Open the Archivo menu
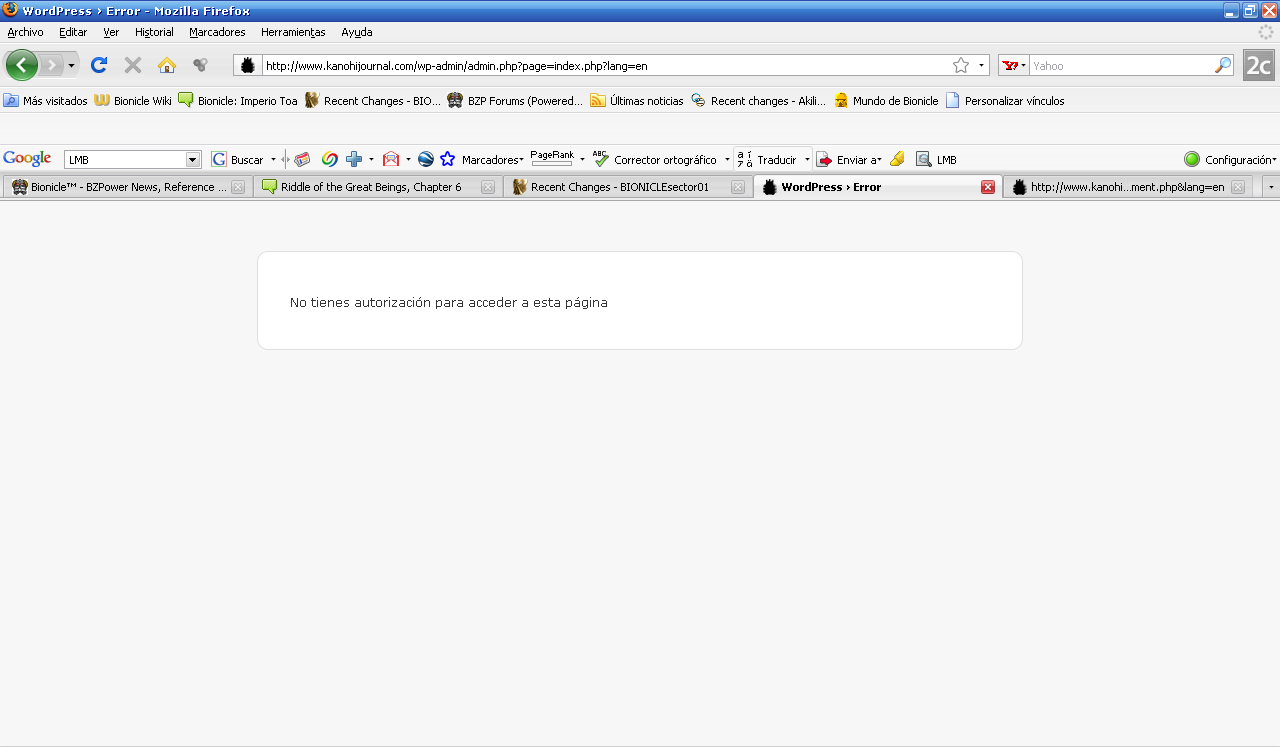The image size is (1280, 747). click(25, 32)
